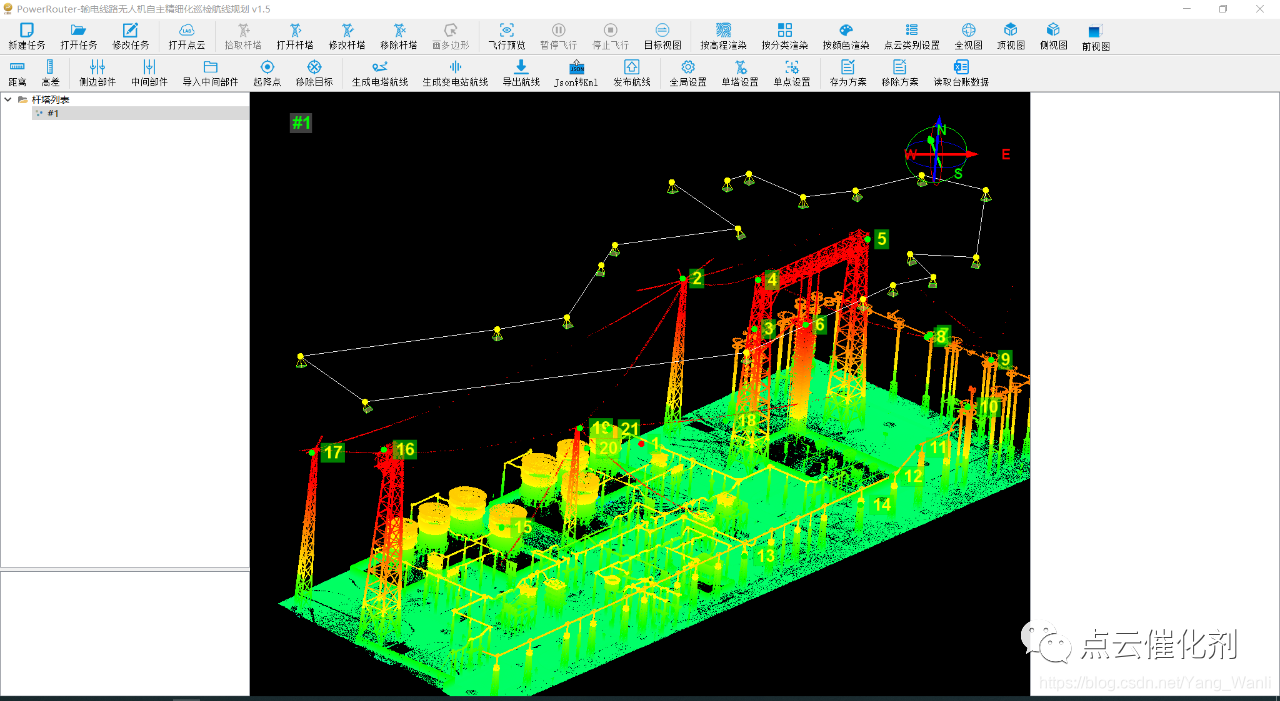Click waypoint marker 5 in viewport
This screenshot has width=1280, height=701.
tap(881, 239)
